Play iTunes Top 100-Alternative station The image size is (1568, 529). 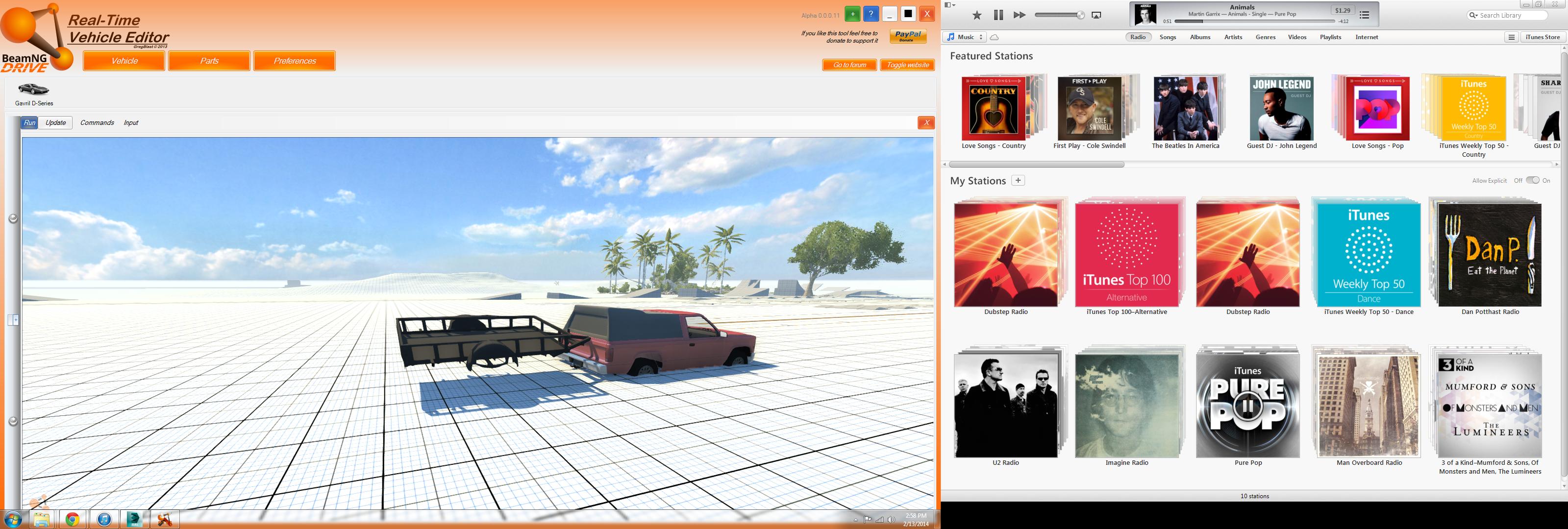point(1127,255)
